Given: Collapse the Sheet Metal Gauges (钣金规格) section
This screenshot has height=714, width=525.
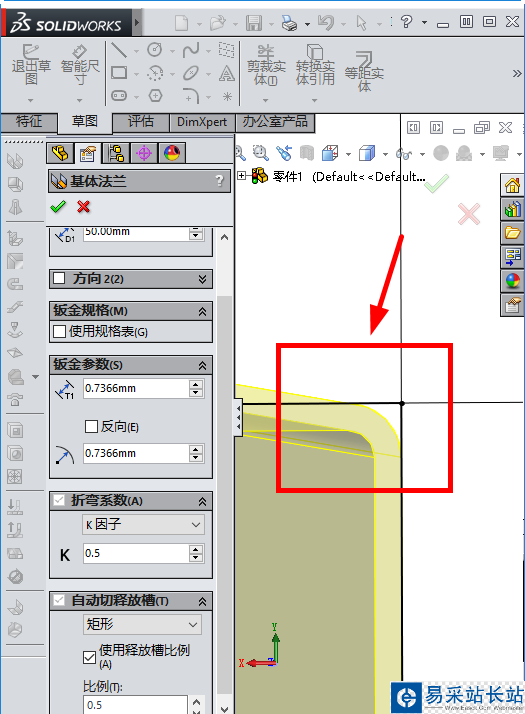Looking at the screenshot, I should click(203, 311).
